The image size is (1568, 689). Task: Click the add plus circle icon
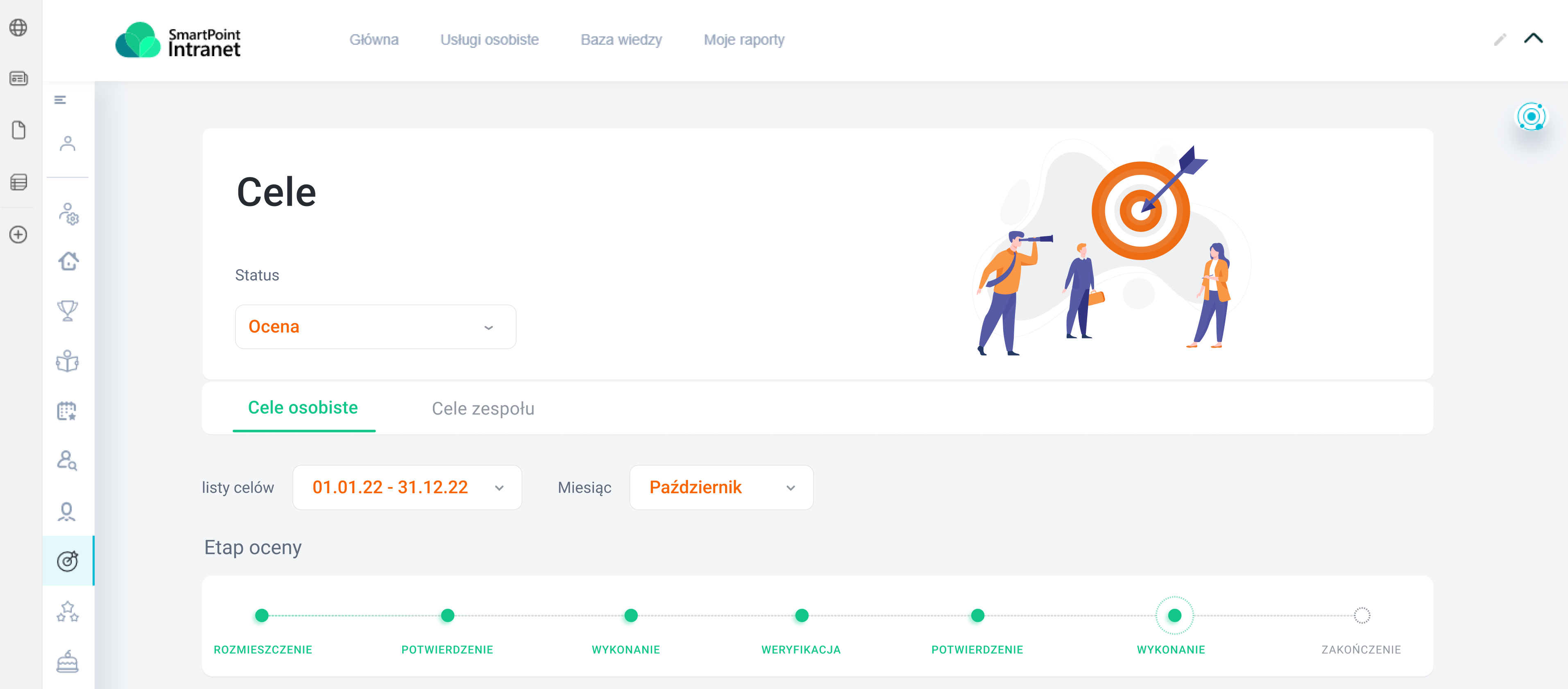(18, 234)
